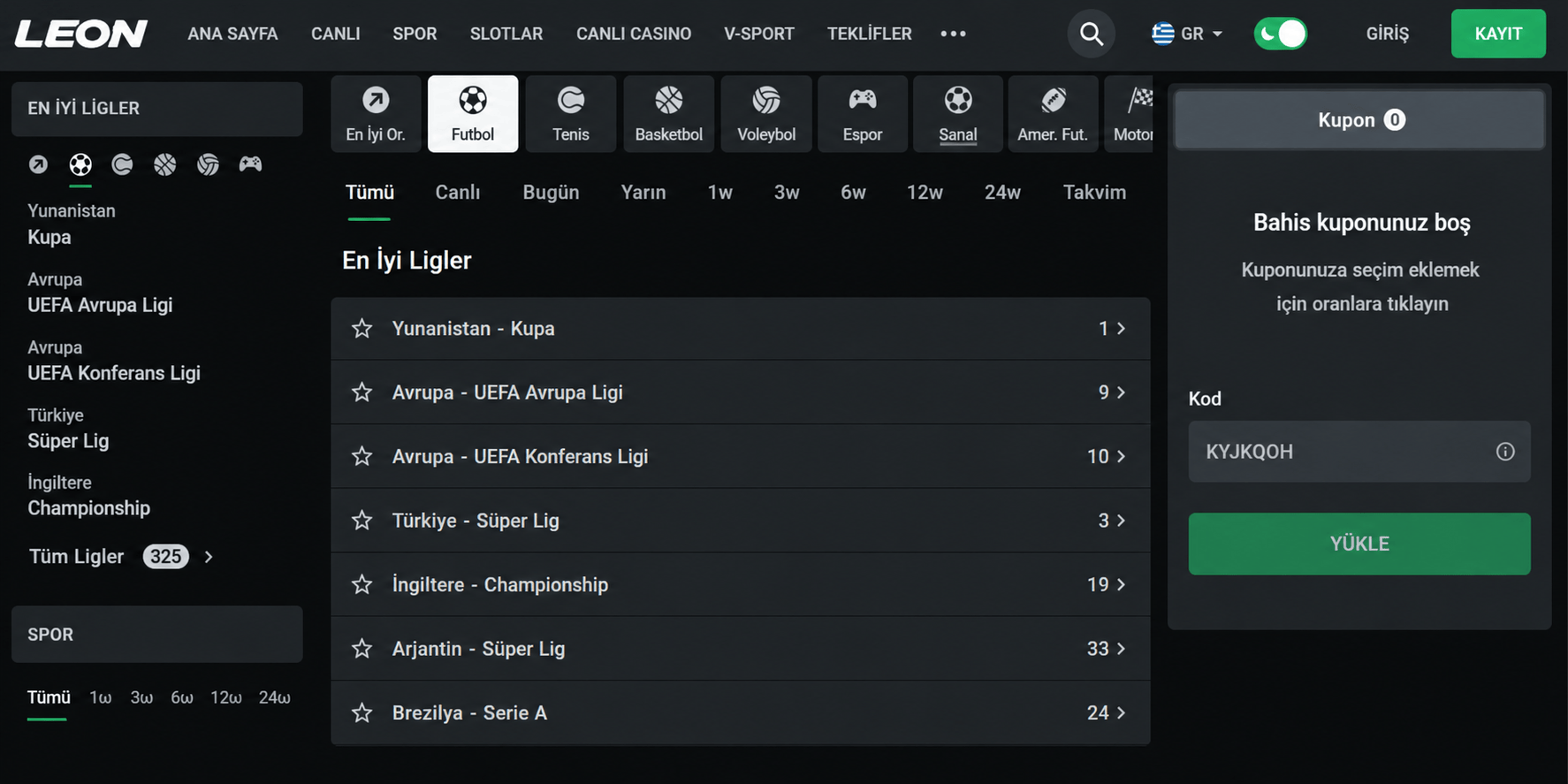Open SPOR menu item in header

pyautogui.click(x=415, y=34)
